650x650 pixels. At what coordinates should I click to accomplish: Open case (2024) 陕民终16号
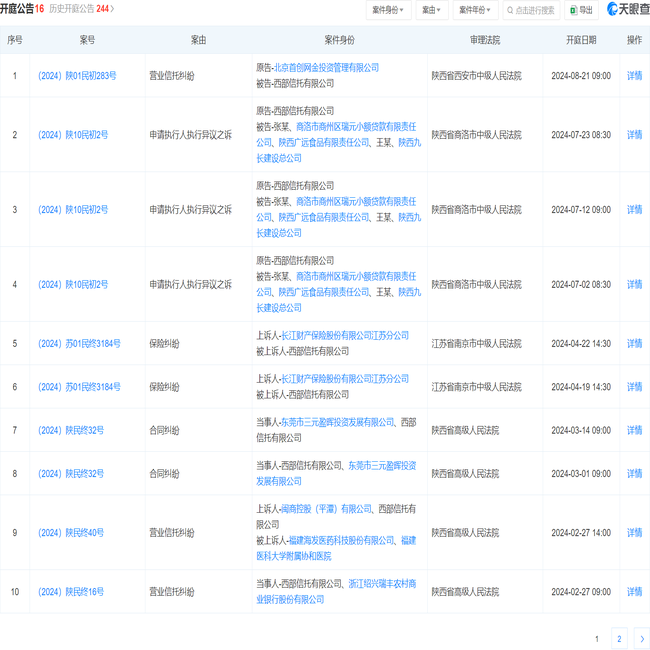[71, 592]
